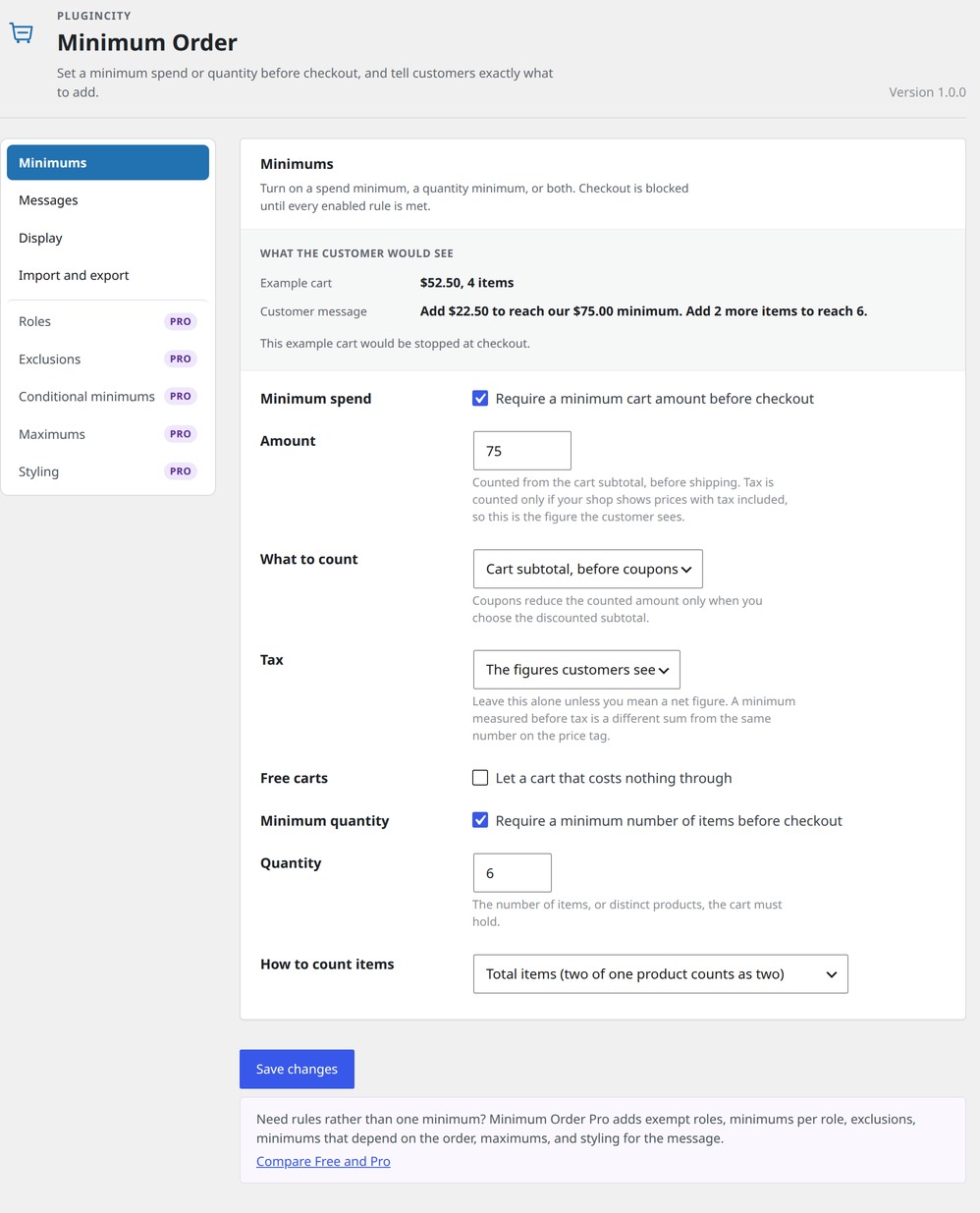Focus the Quantity input field
980x1213 pixels.
512,873
